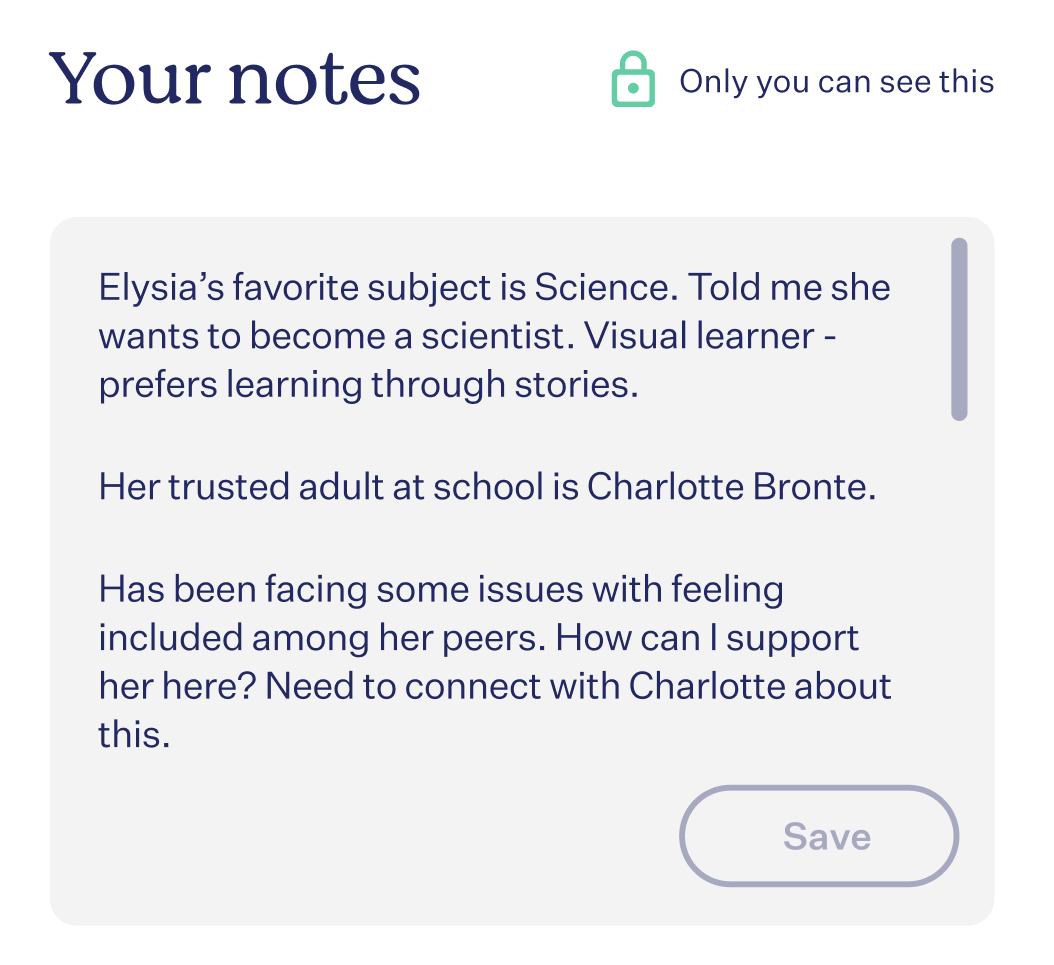Click 'How can I support' question text
1054x965 pixels.
[707, 638]
